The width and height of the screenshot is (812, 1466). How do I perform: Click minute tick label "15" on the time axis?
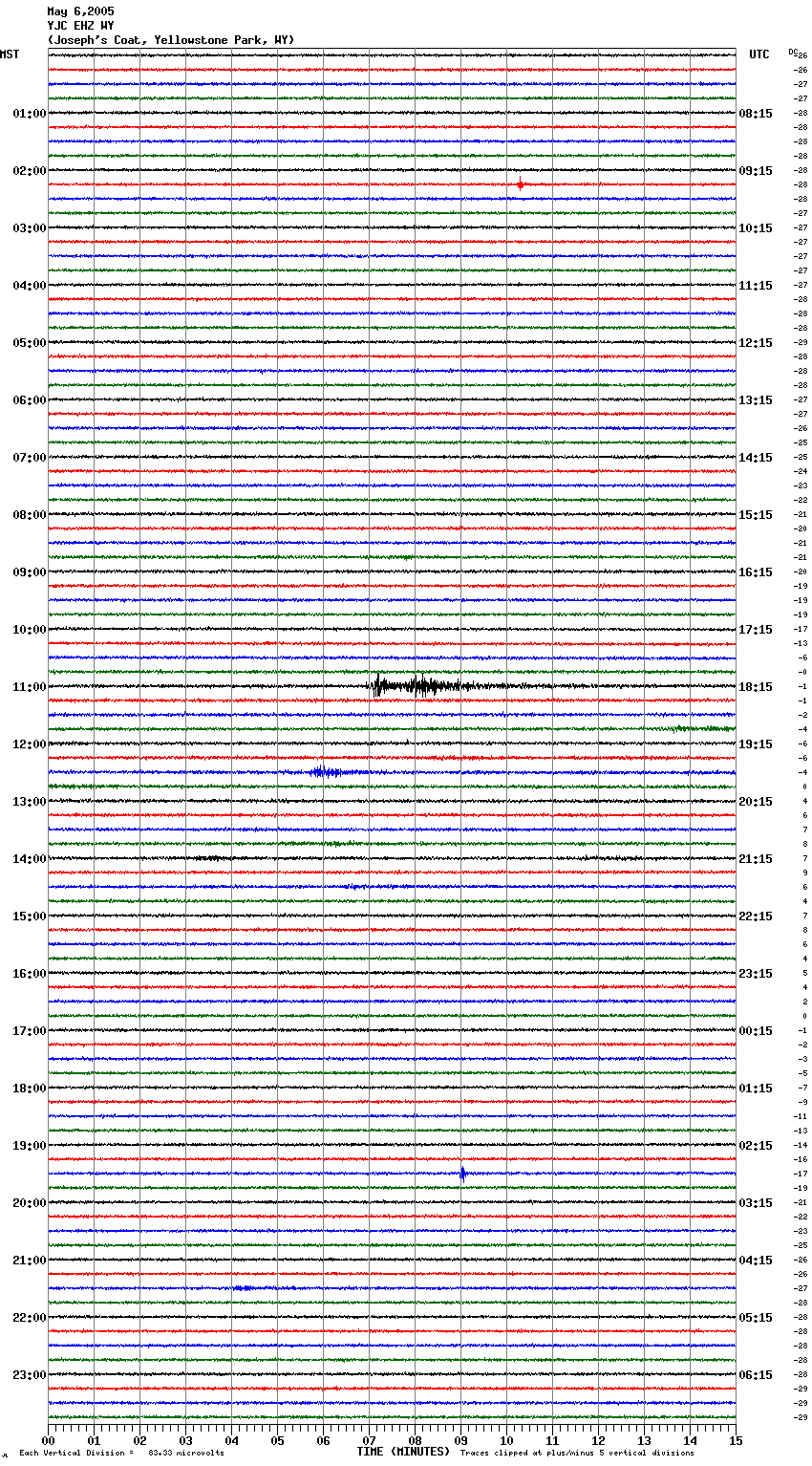[x=736, y=1440]
